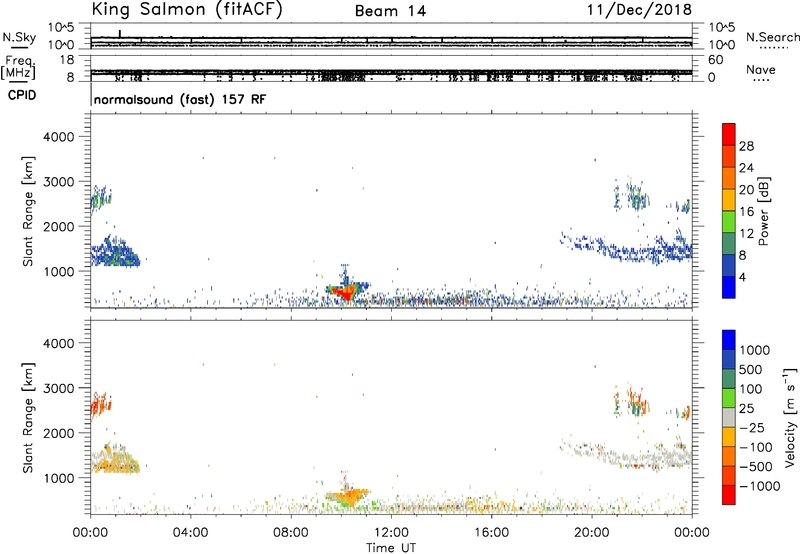800x554 pixels.
Task: Click the '60' right label of frequency panel
Action: tap(715, 60)
